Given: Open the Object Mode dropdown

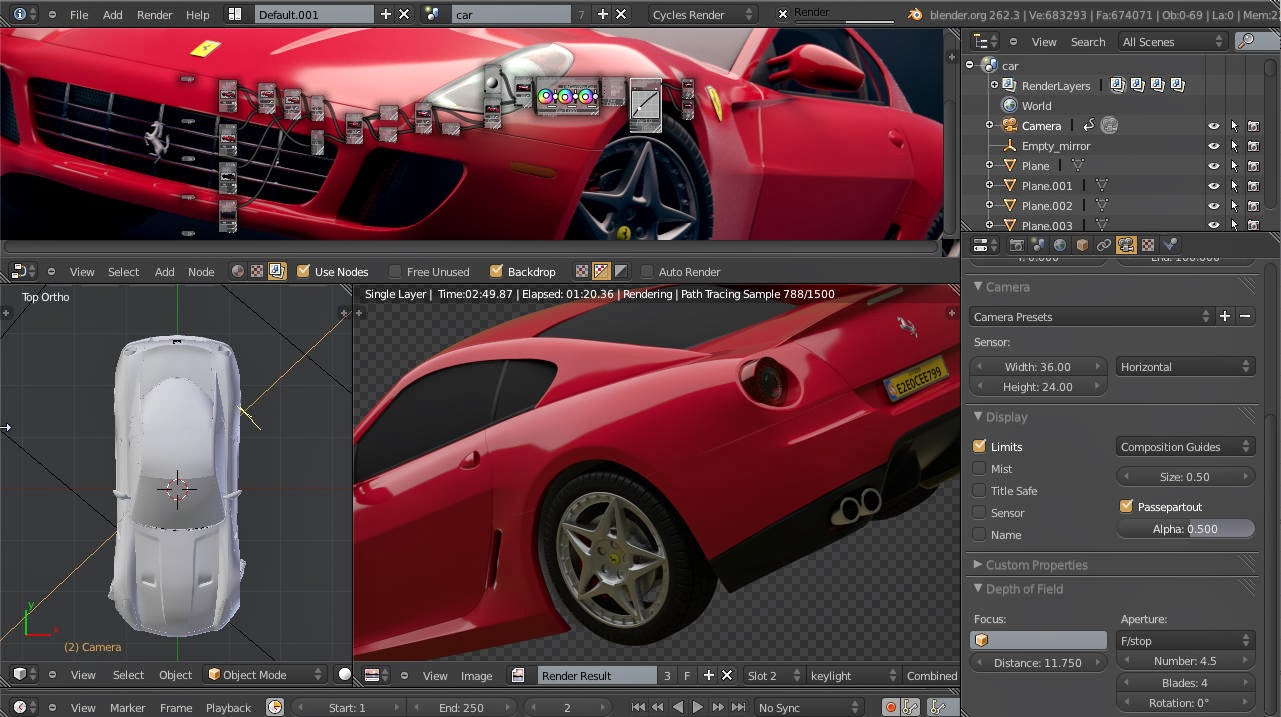Looking at the screenshot, I should tap(265, 675).
